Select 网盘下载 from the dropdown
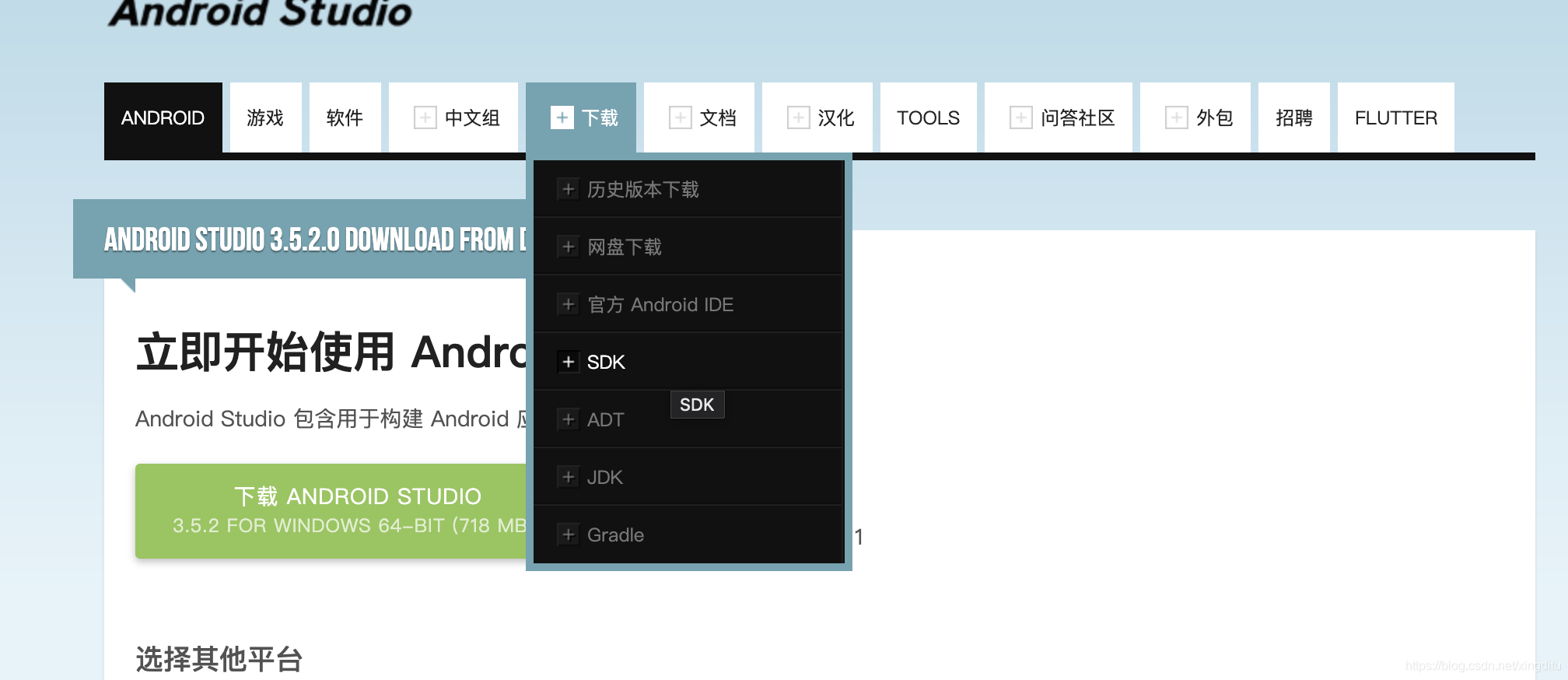 pyautogui.click(x=688, y=247)
